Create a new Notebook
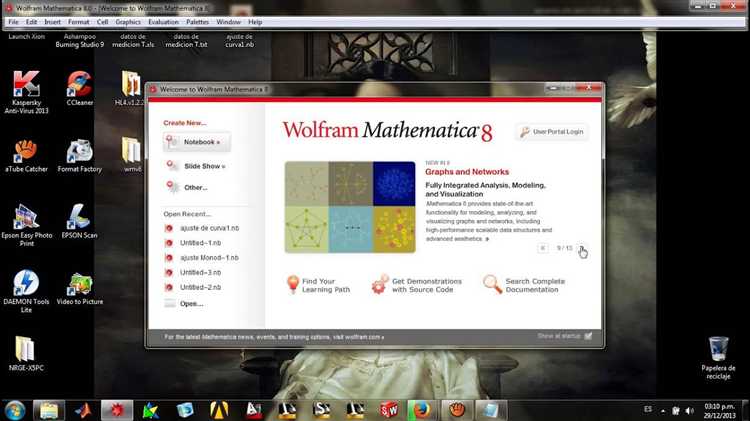The image size is (750, 421). 197,142
